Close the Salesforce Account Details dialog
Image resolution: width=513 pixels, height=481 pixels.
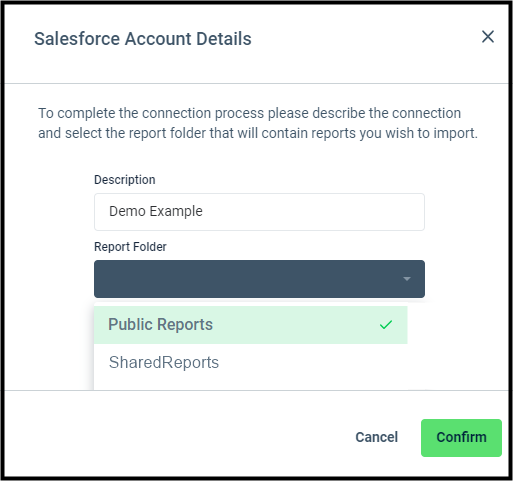488,37
